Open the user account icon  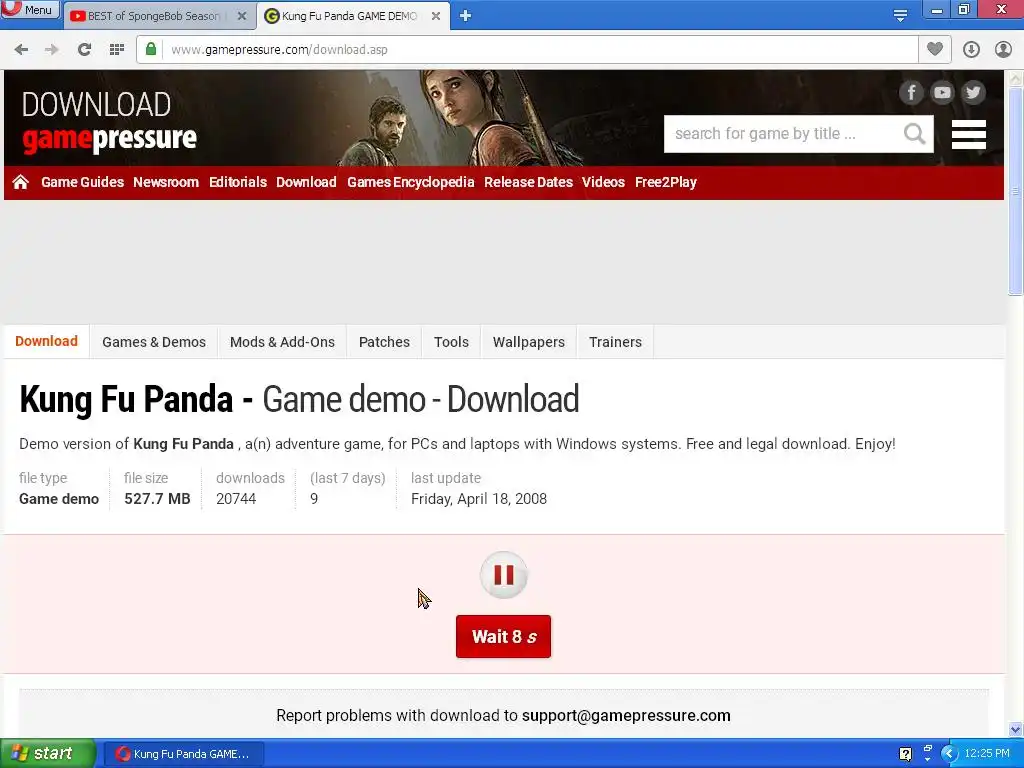[x=1003, y=50]
